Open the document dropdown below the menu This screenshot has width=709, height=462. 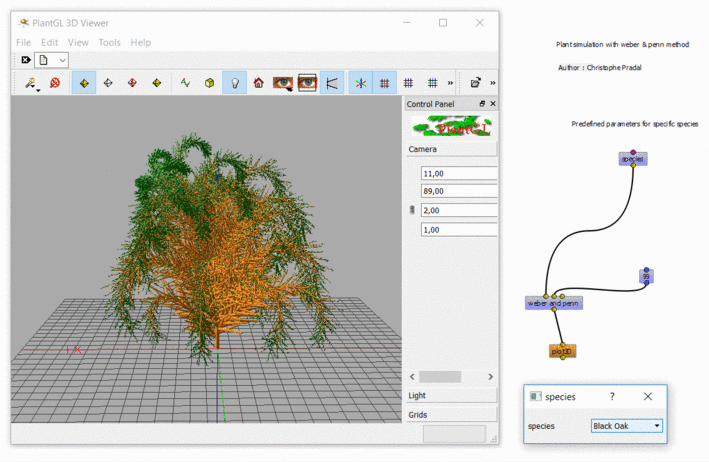pyautogui.click(x=52, y=60)
